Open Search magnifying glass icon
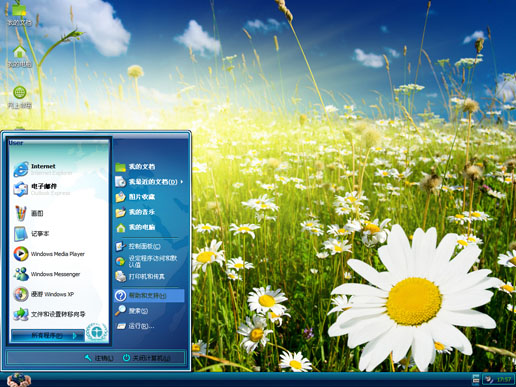This screenshot has height=387, width=516. 120,310
